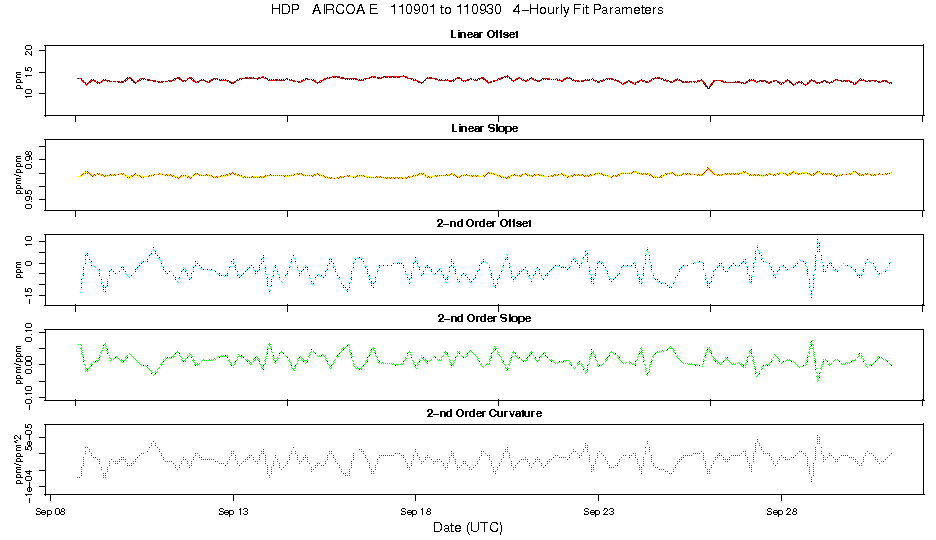Viewport: 936px width, 540px height.
Task: Click the main plot title at the top
Action: click(x=467, y=10)
